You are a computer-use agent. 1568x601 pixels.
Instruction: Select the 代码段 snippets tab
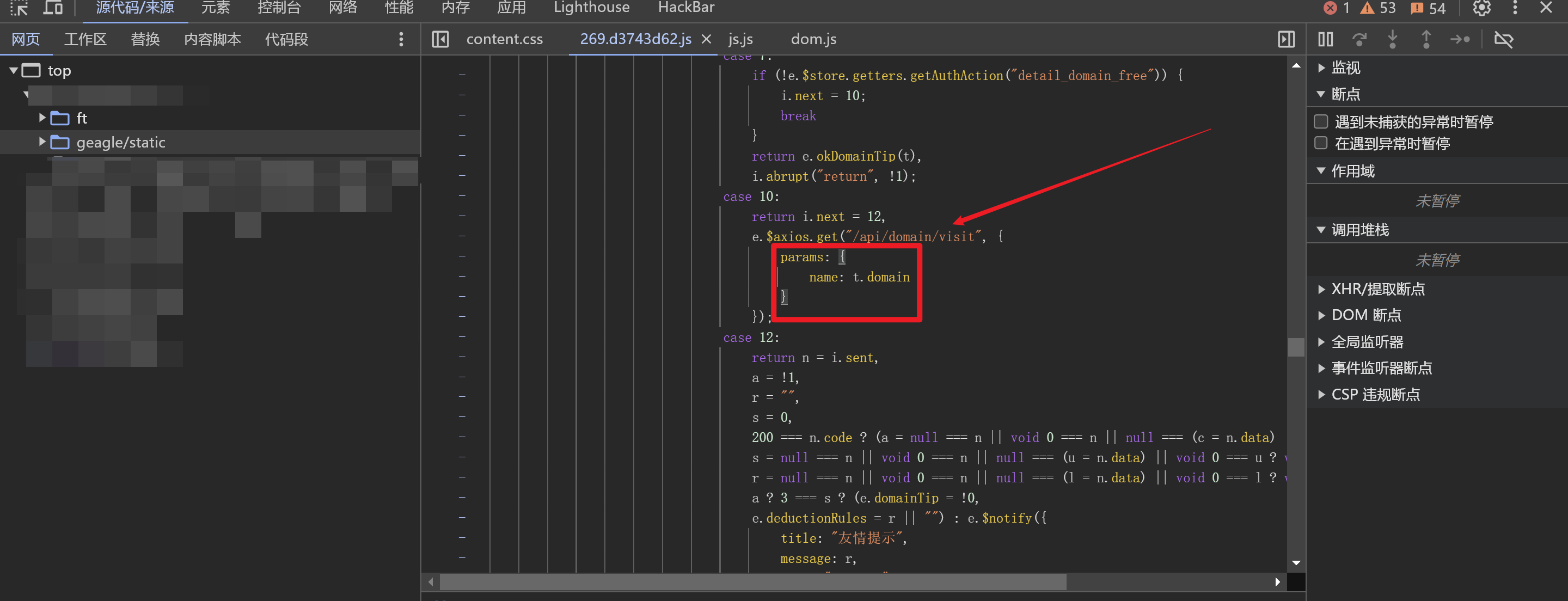tap(286, 40)
